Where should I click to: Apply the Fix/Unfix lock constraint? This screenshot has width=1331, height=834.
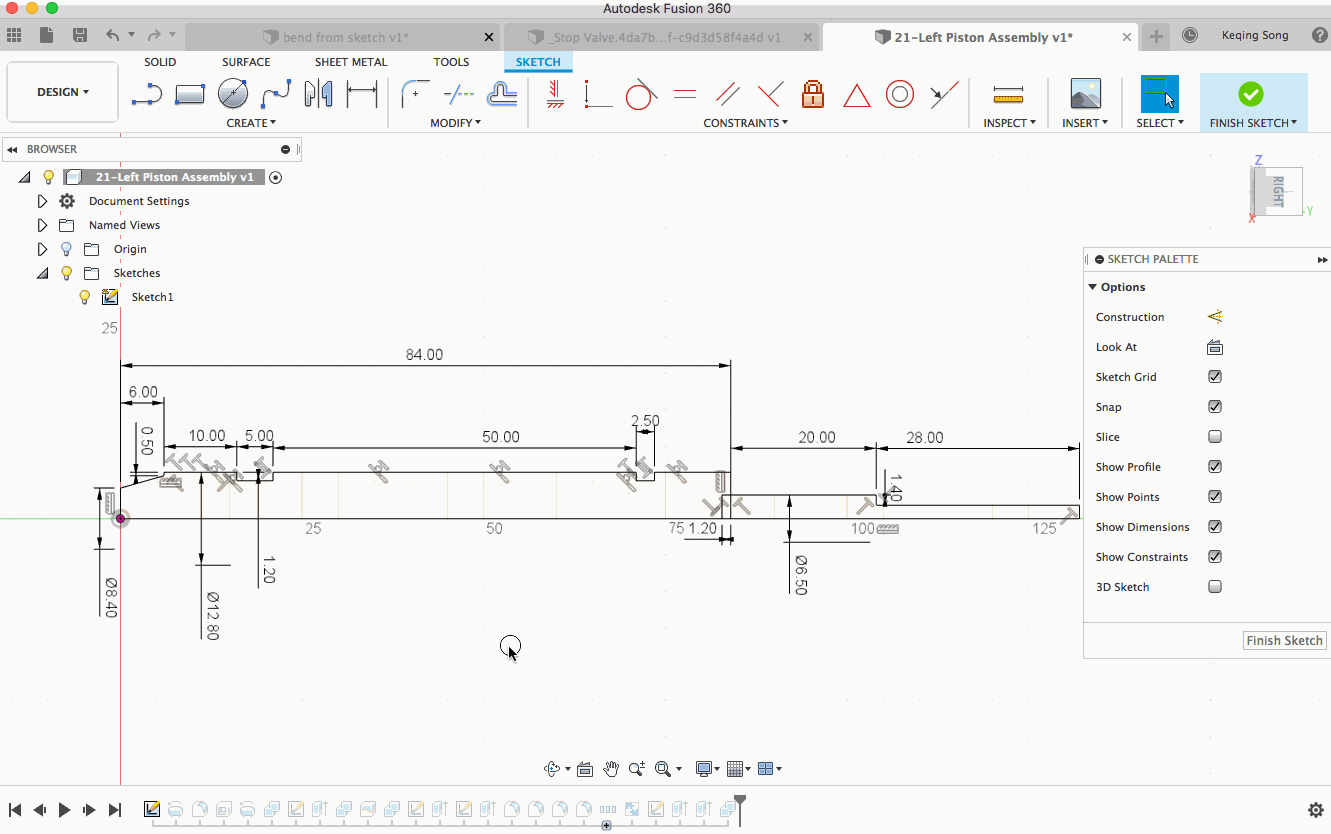(813, 95)
